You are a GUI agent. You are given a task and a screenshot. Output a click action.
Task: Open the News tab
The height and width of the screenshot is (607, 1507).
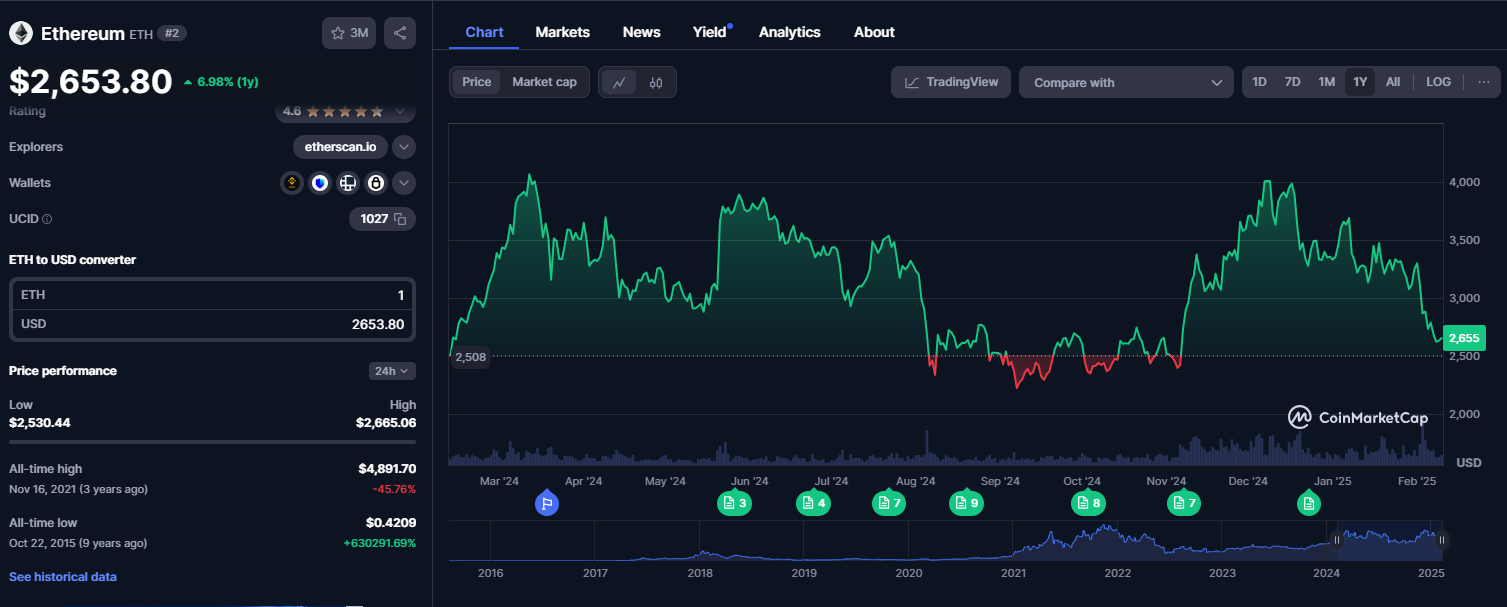pyautogui.click(x=641, y=32)
